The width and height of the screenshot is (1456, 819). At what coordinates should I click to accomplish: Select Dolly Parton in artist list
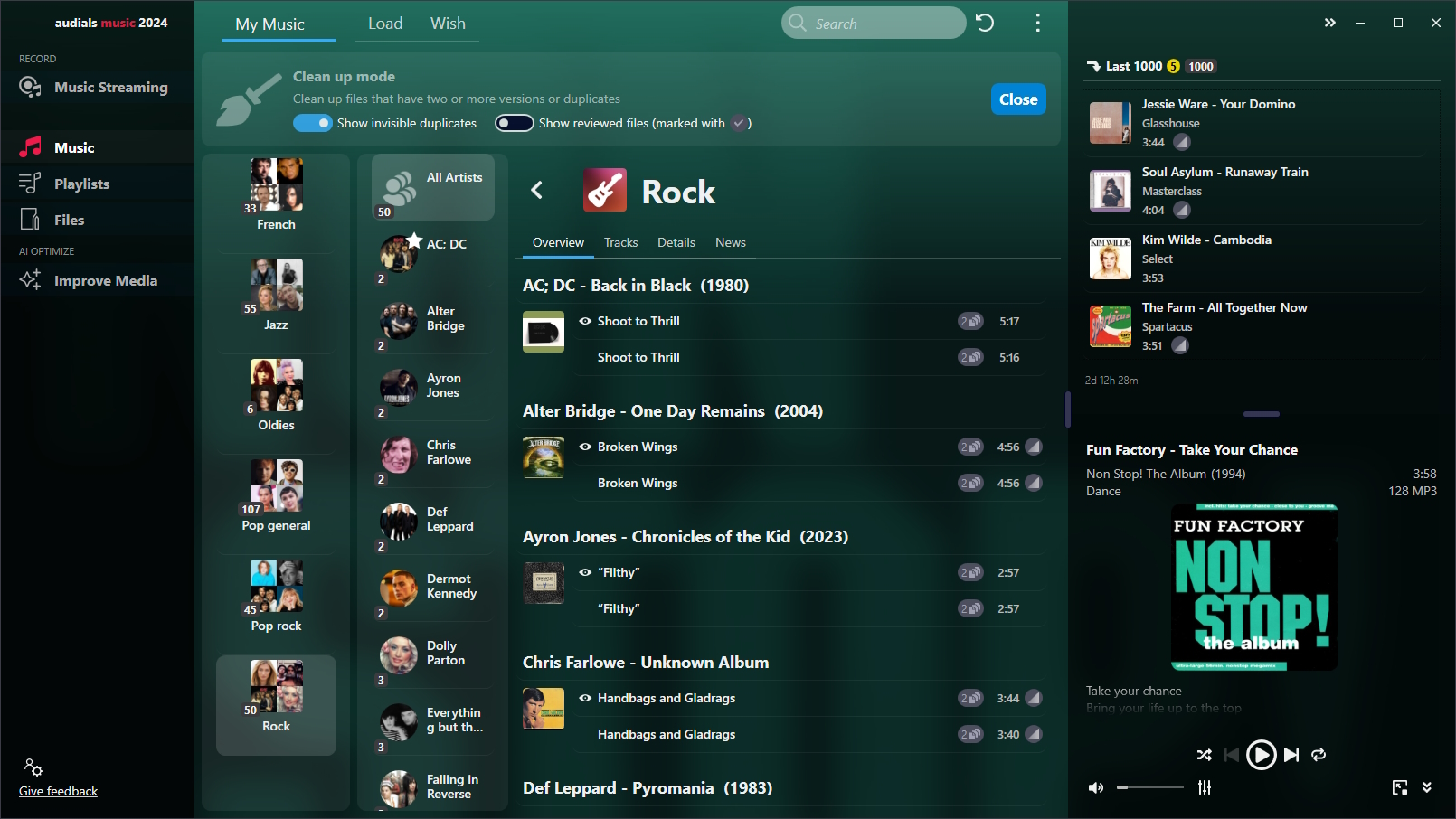tap(433, 656)
